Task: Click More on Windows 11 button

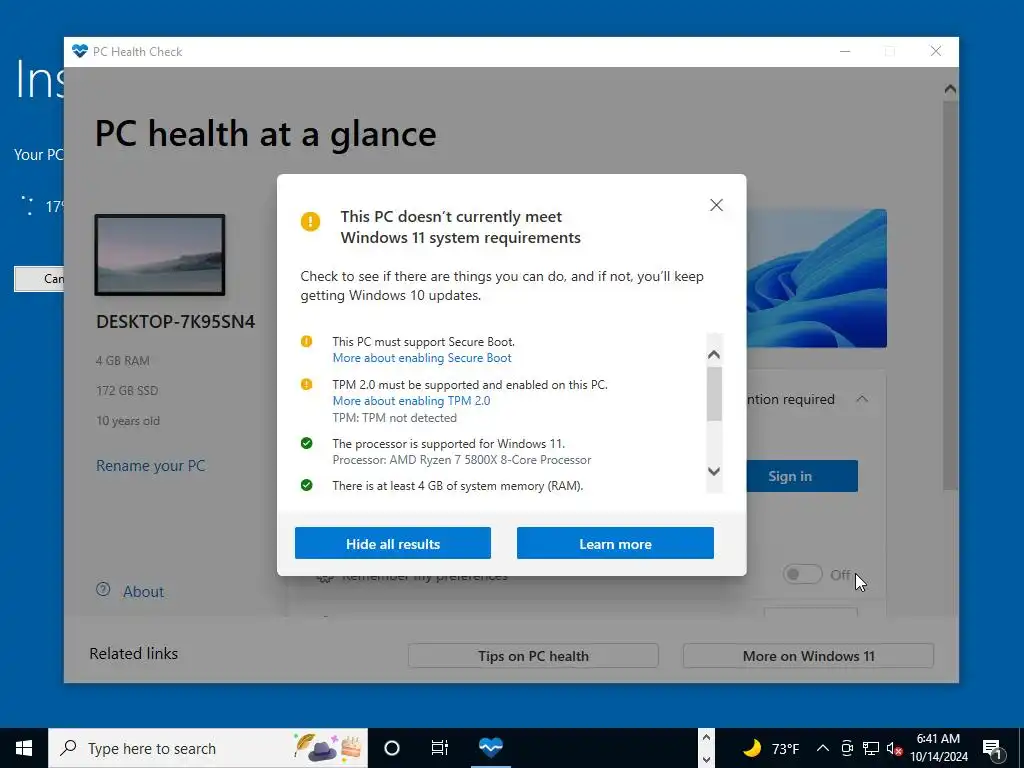Action: pos(808,656)
